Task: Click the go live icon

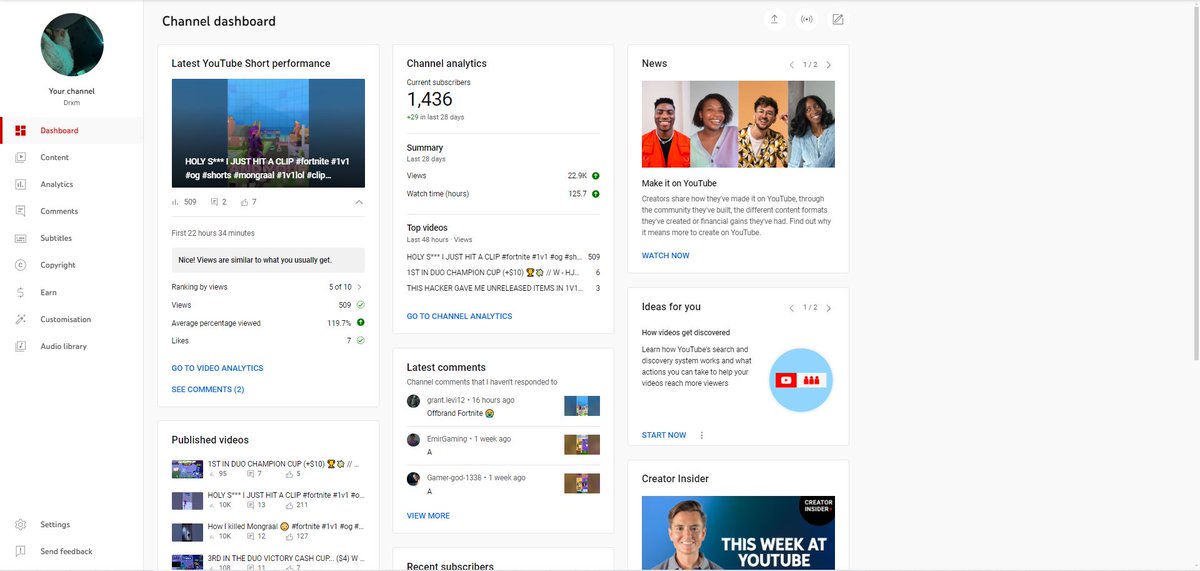Action: tap(806, 20)
